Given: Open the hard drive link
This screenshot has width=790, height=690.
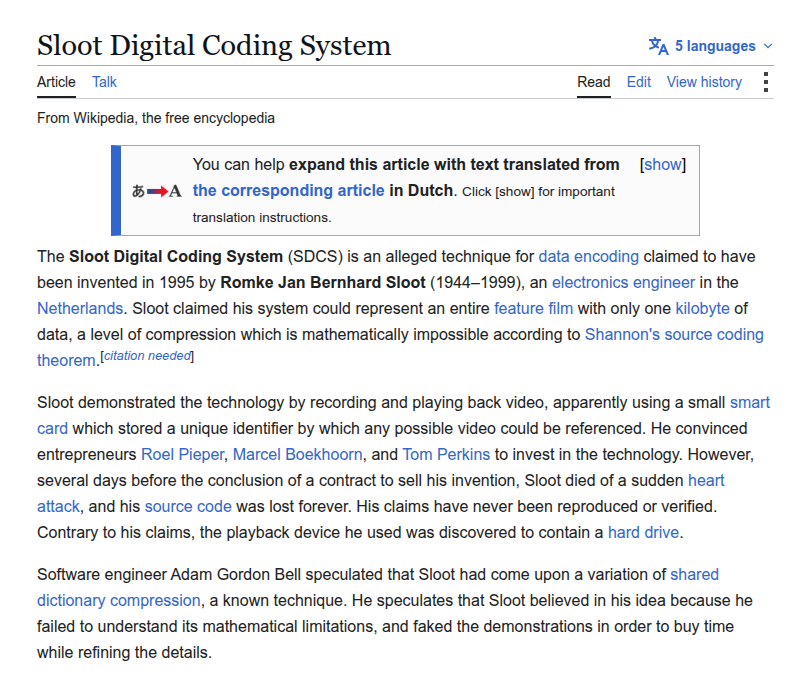Looking at the screenshot, I should [x=643, y=533].
